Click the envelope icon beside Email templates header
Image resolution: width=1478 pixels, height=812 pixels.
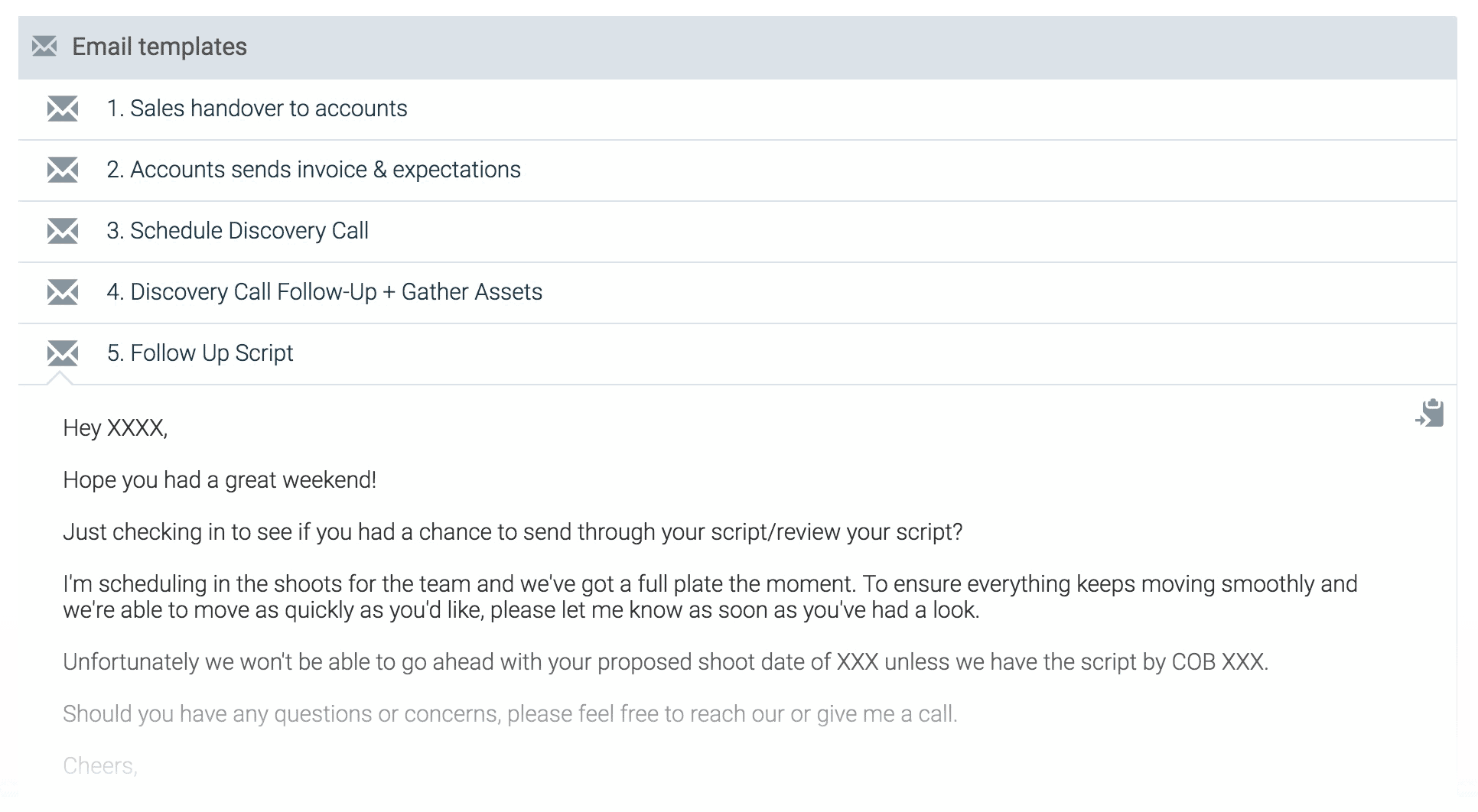[x=44, y=47]
